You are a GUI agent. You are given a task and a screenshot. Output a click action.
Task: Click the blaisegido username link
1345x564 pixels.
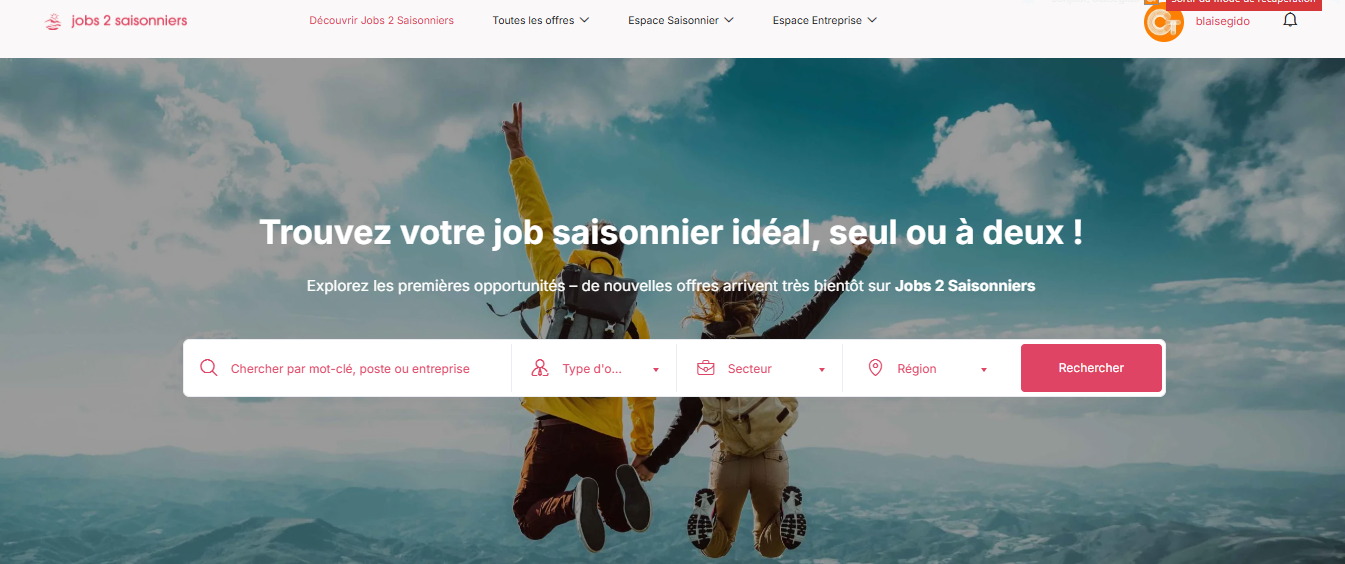1223,21
